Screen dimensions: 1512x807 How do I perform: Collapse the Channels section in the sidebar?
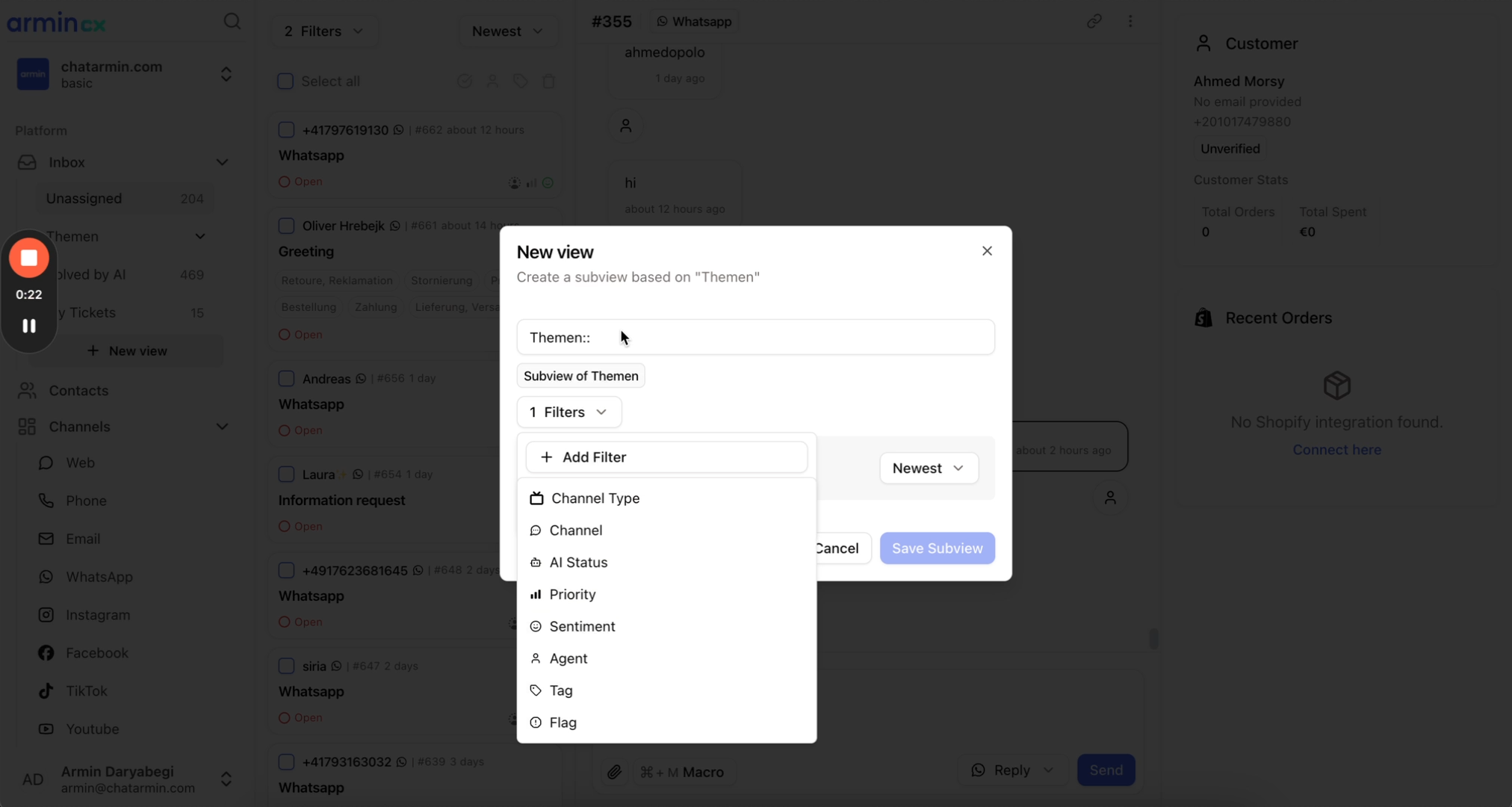pyautogui.click(x=222, y=427)
